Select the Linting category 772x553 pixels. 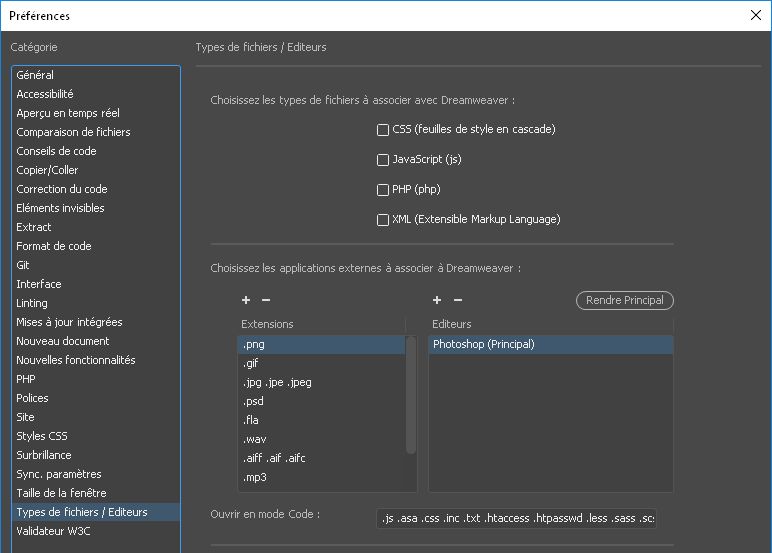point(96,303)
